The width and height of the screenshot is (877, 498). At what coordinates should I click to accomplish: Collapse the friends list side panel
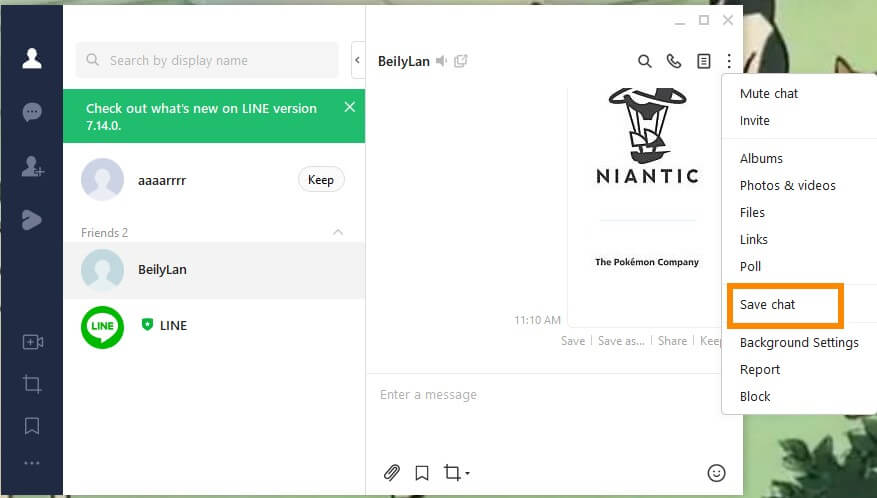tap(357, 61)
